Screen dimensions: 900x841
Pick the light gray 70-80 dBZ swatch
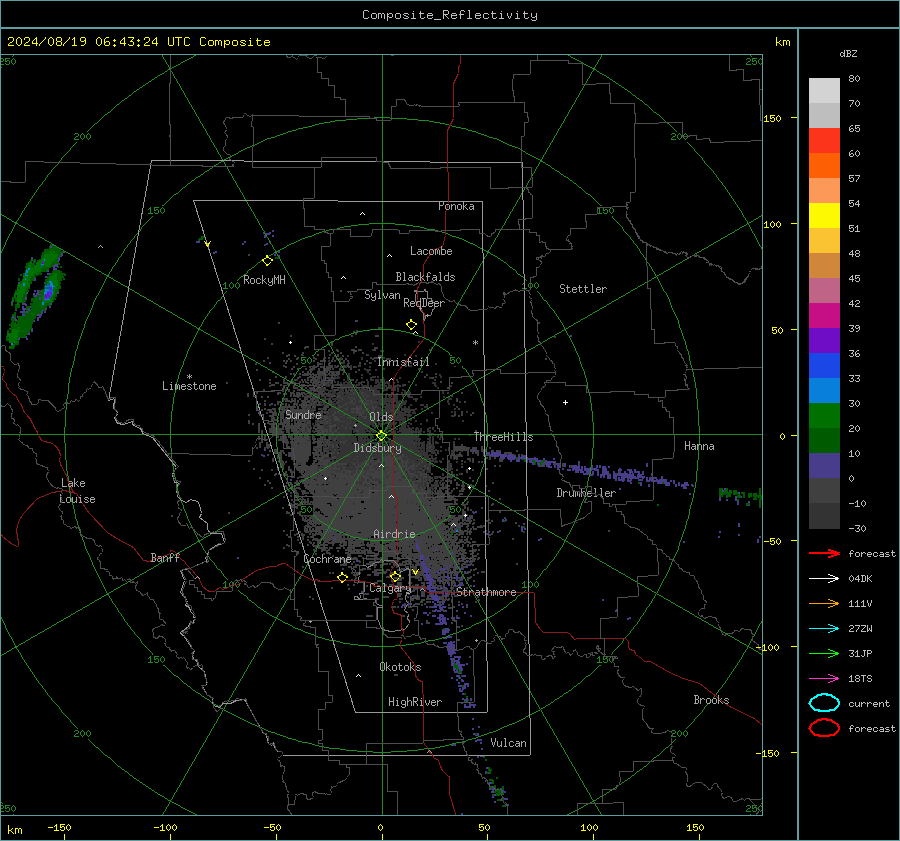point(824,91)
